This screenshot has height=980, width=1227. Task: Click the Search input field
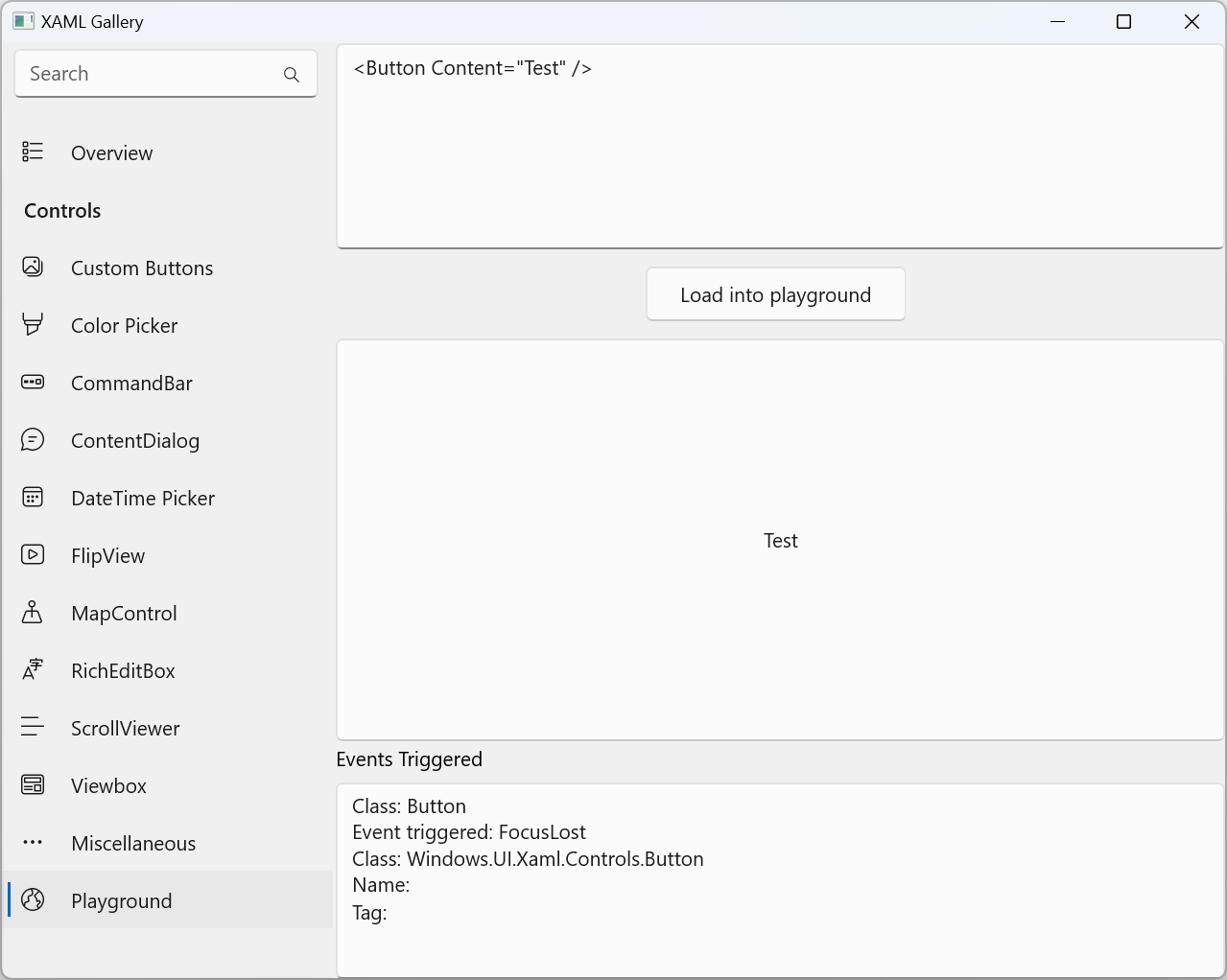[144, 74]
